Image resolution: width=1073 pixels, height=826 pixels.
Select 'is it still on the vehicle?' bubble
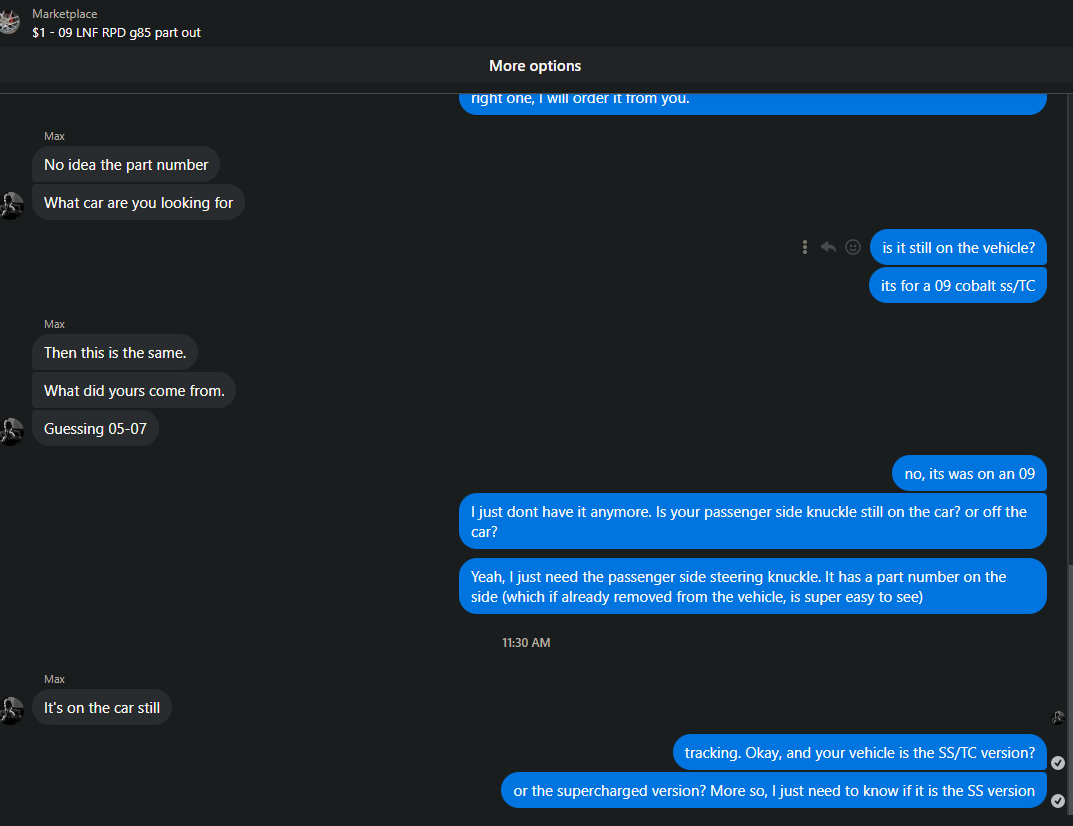click(x=958, y=248)
